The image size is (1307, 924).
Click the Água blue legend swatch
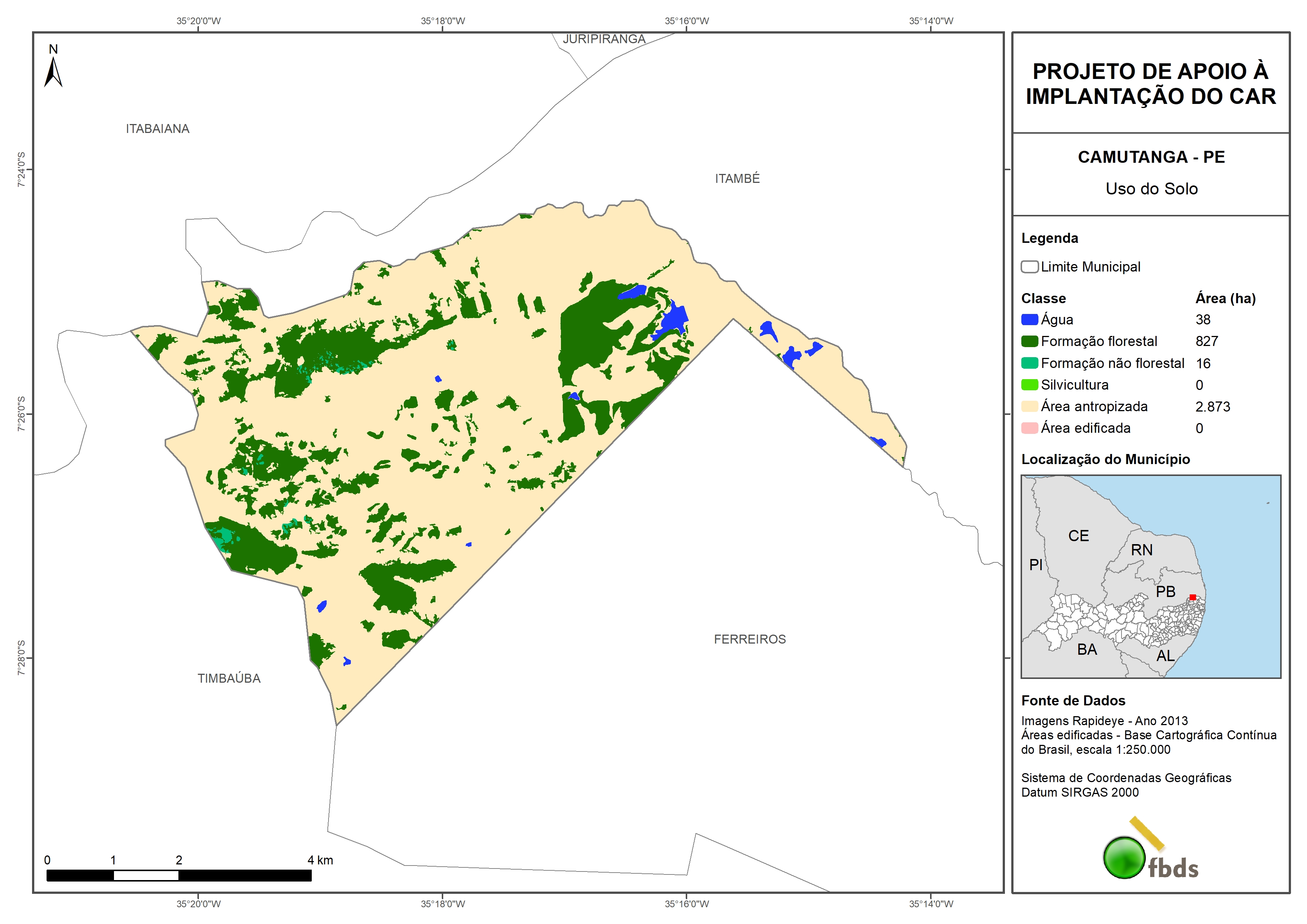[x=1029, y=320]
